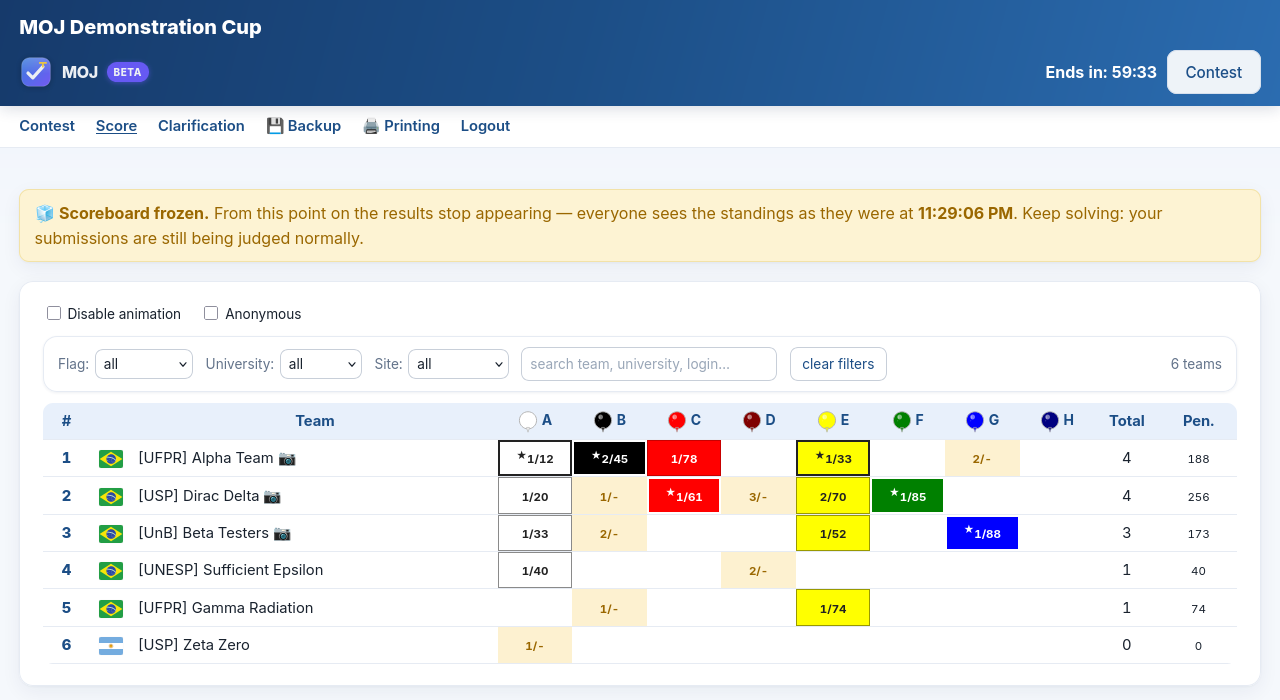Open the Site filter dropdown
1280x700 pixels.
462,364
